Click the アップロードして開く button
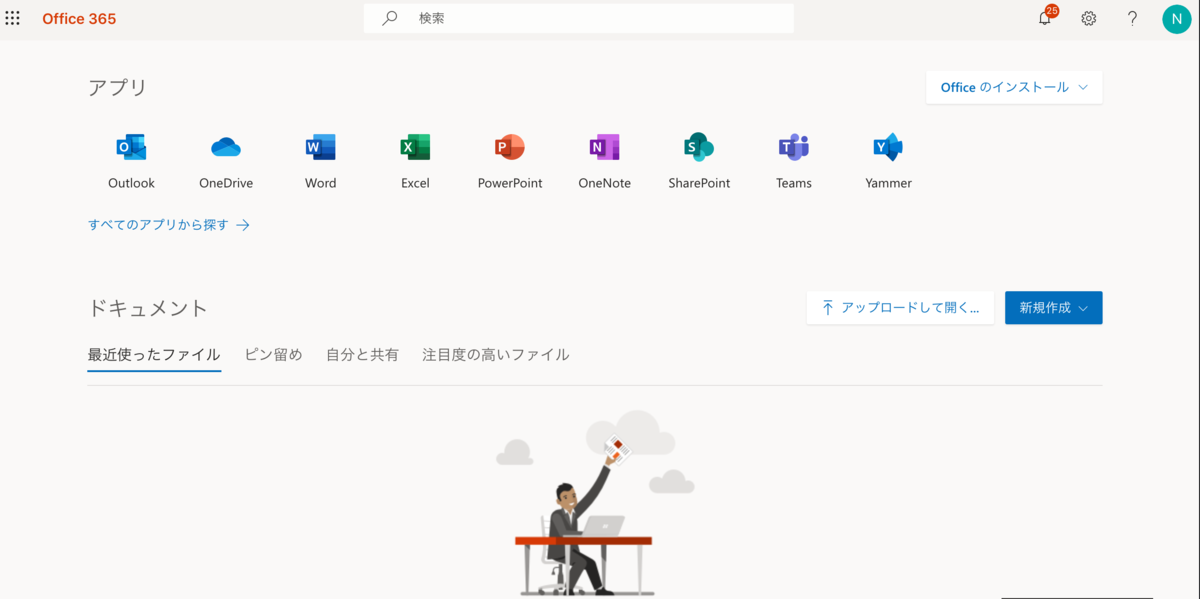This screenshot has width=1200, height=599. [x=900, y=308]
